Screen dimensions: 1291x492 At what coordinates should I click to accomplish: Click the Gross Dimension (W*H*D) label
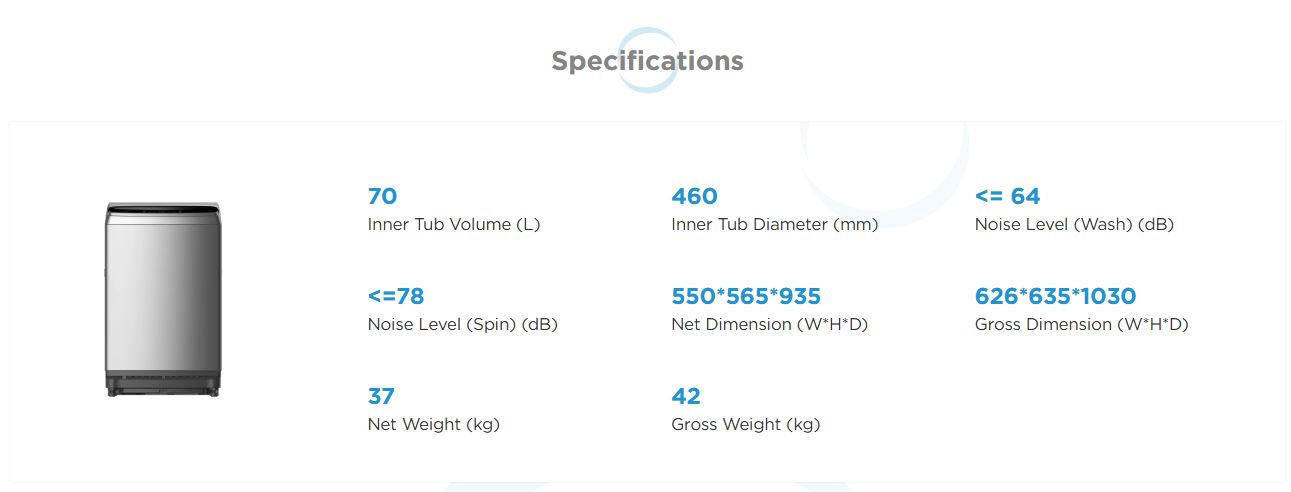point(1082,325)
